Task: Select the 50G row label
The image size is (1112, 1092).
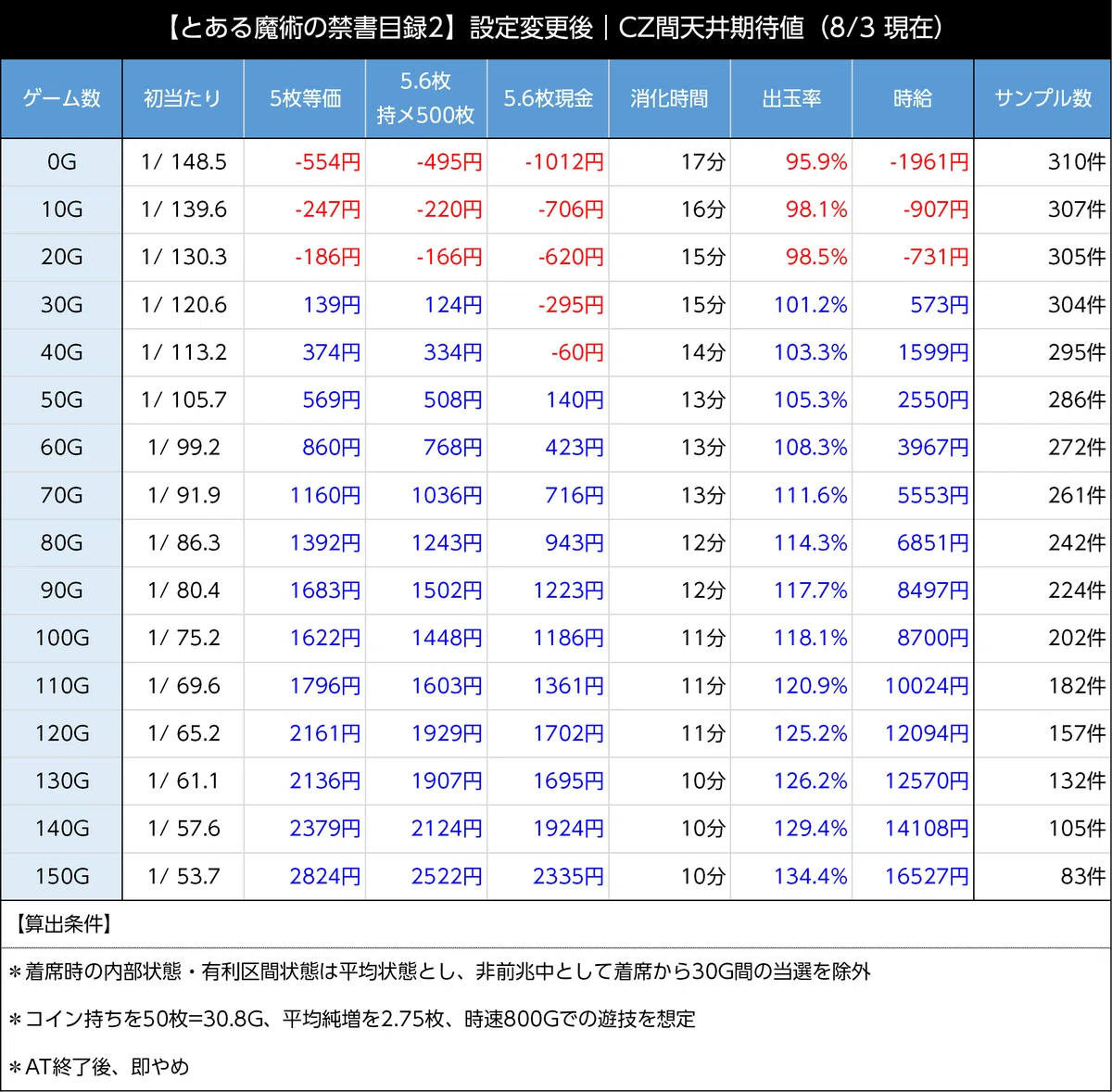Action: (x=61, y=400)
